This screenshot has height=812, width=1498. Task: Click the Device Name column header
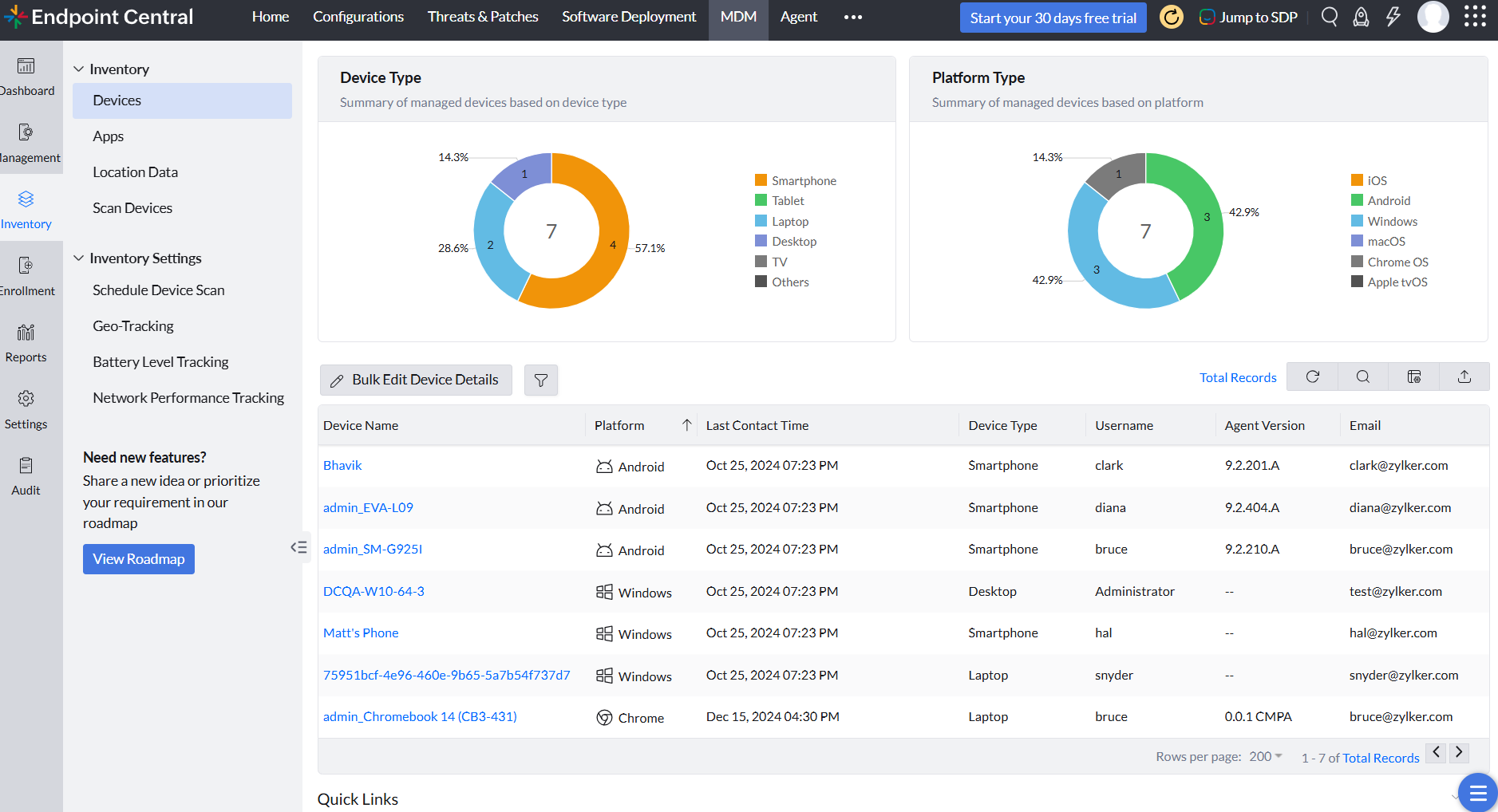pyautogui.click(x=361, y=426)
